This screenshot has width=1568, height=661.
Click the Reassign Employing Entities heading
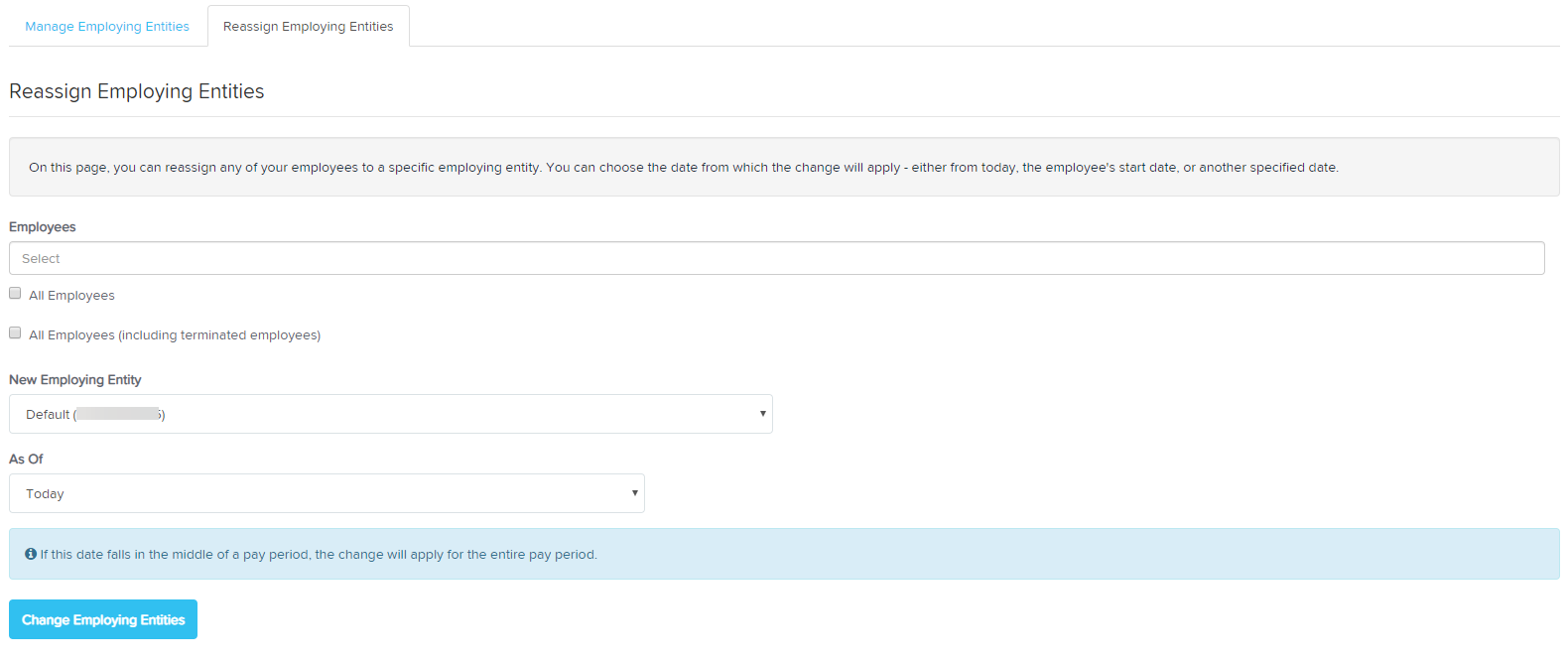coord(137,91)
